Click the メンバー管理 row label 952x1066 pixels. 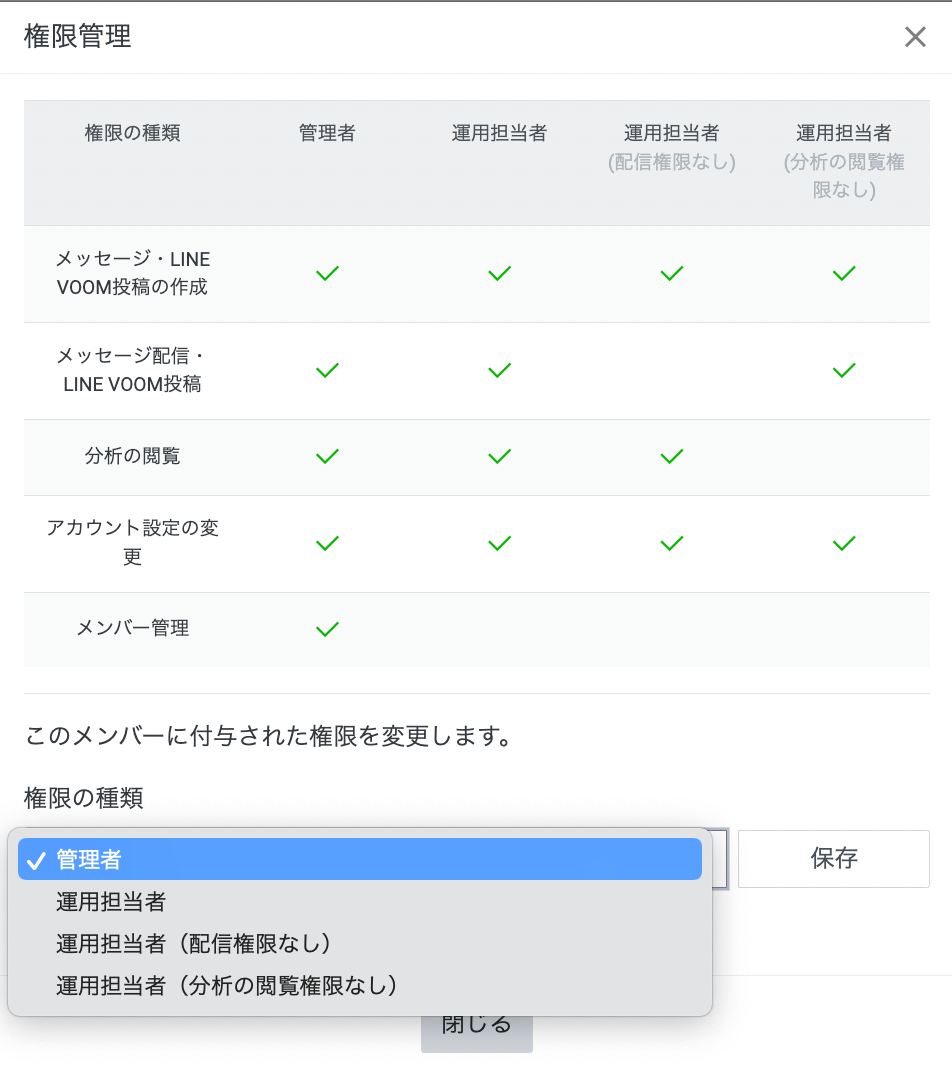133,628
